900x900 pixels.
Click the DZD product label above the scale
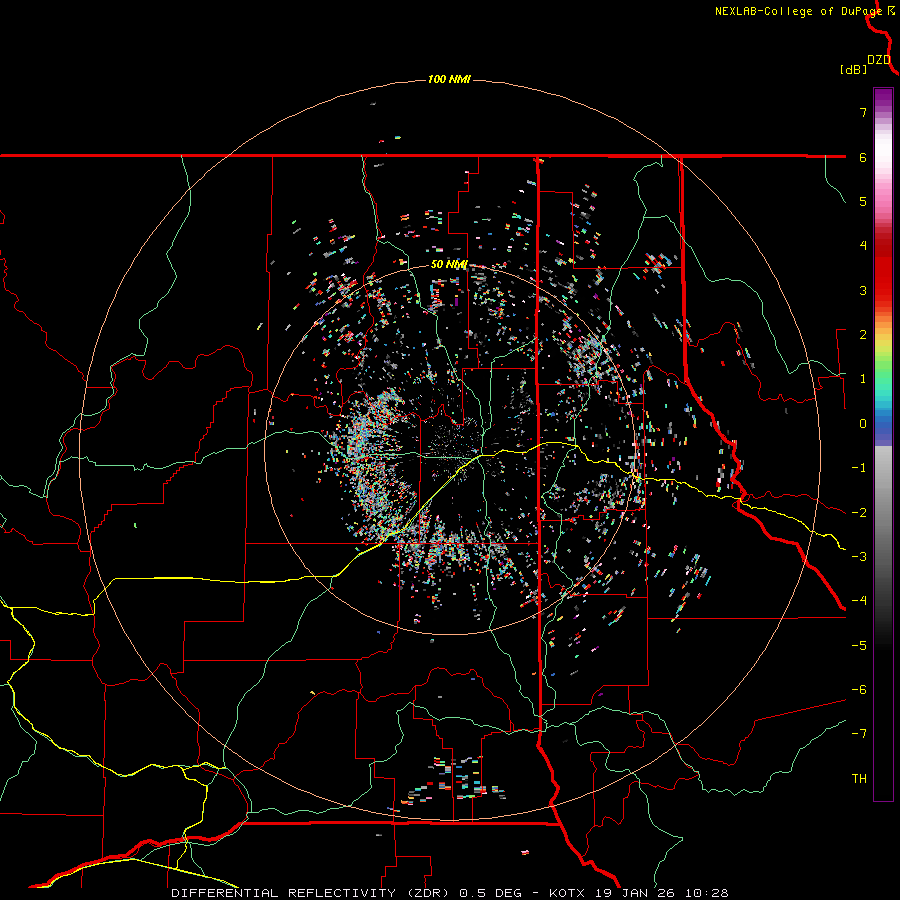[x=879, y=60]
